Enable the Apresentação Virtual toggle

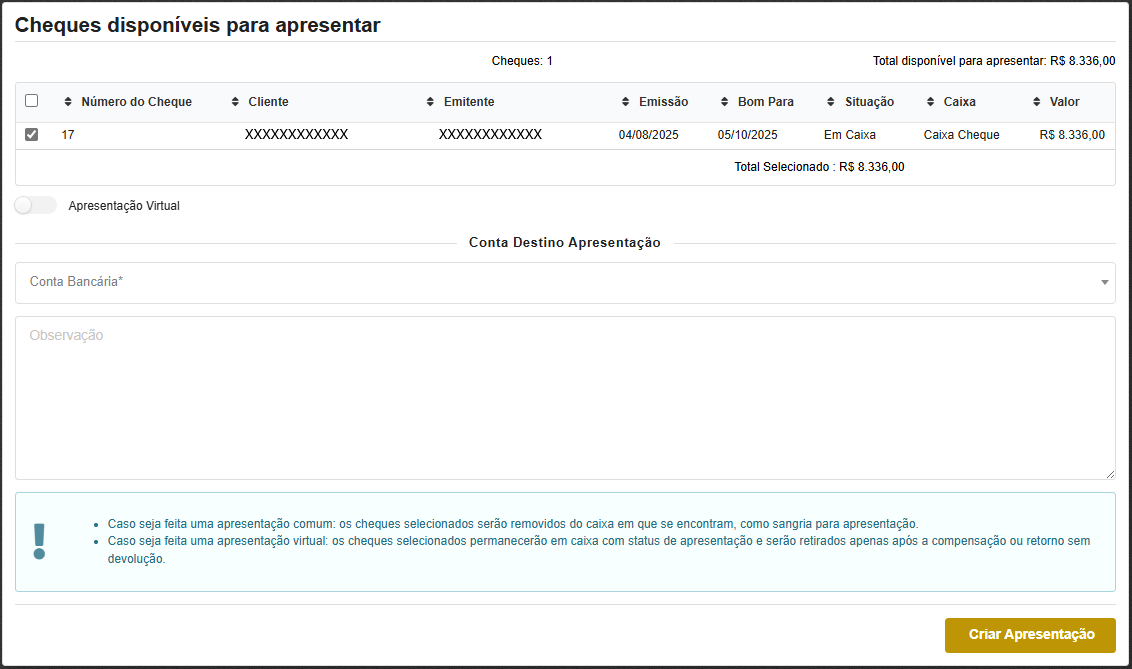[x=35, y=205]
